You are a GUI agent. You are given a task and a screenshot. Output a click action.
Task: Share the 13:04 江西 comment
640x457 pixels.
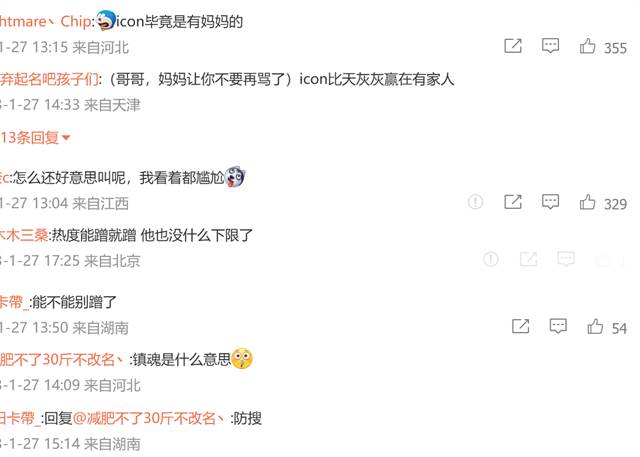tap(513, 202)
